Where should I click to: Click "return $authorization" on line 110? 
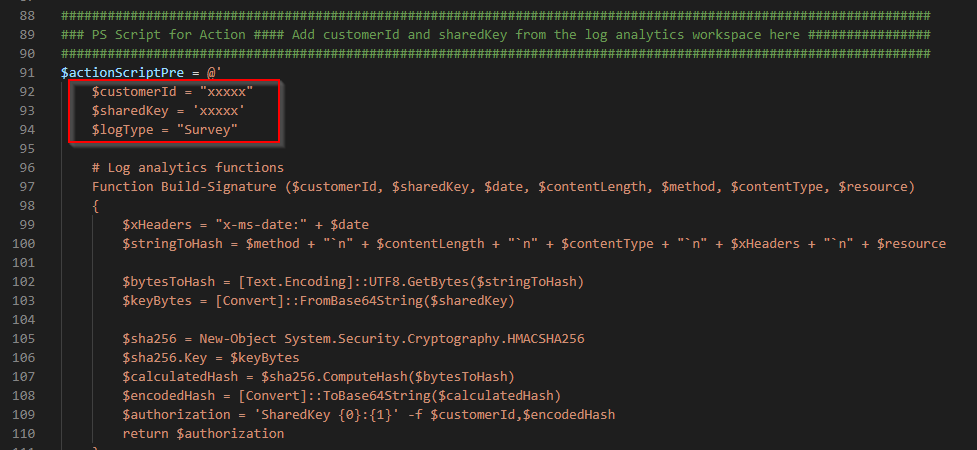[203, 433]
